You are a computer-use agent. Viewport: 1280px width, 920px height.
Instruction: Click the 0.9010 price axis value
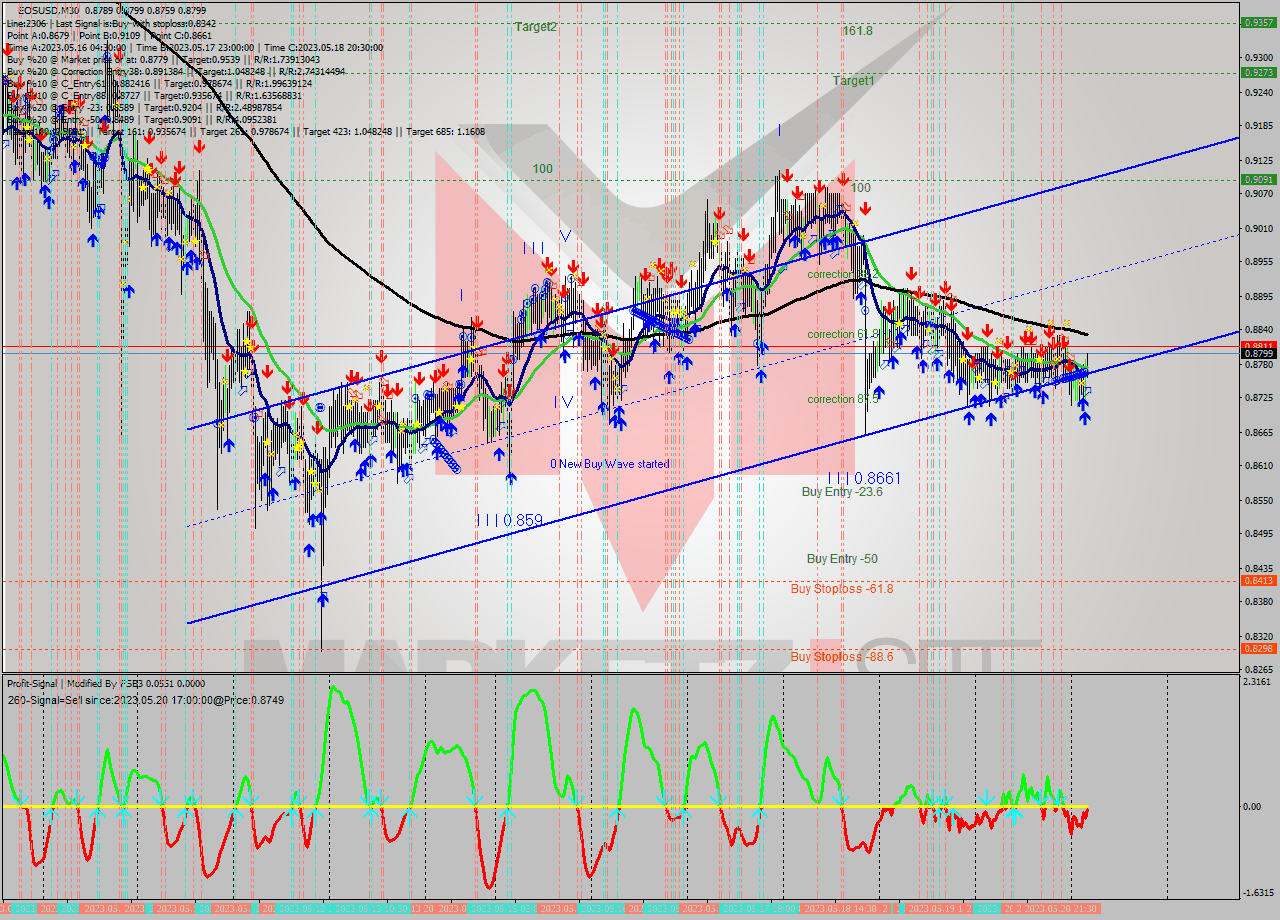pyautogui.click(x=1257, y=228)
